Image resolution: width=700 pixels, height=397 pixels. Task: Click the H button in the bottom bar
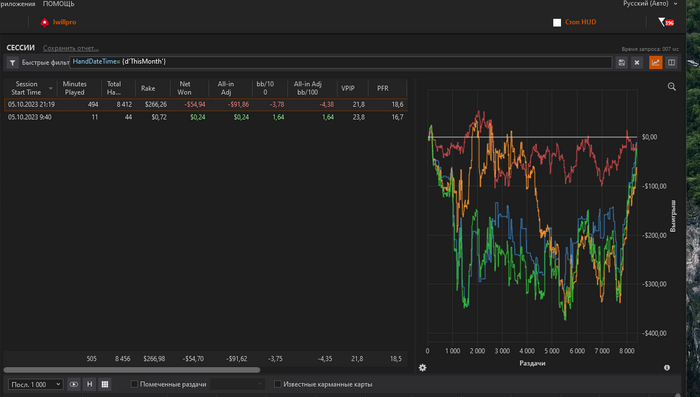[x=89, y=384]
